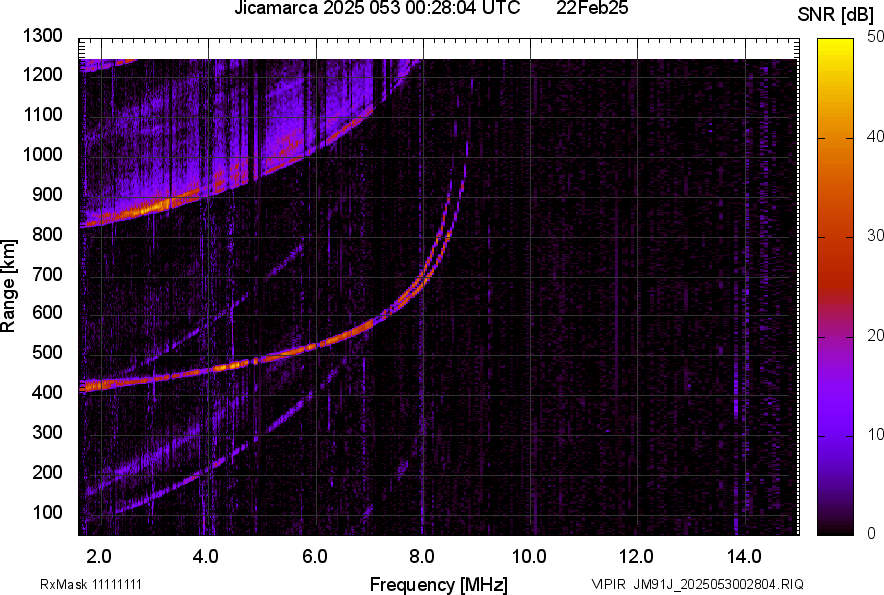Click the colorbar tick label '50'
Viewport: 884px width, 595px height.
click(x=875, y=37)
